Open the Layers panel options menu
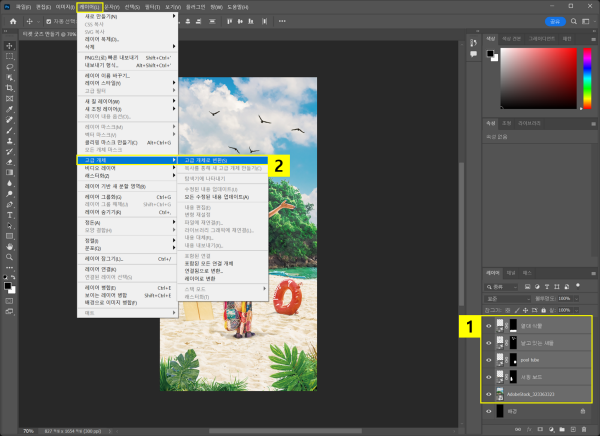 tap(593, 273)
